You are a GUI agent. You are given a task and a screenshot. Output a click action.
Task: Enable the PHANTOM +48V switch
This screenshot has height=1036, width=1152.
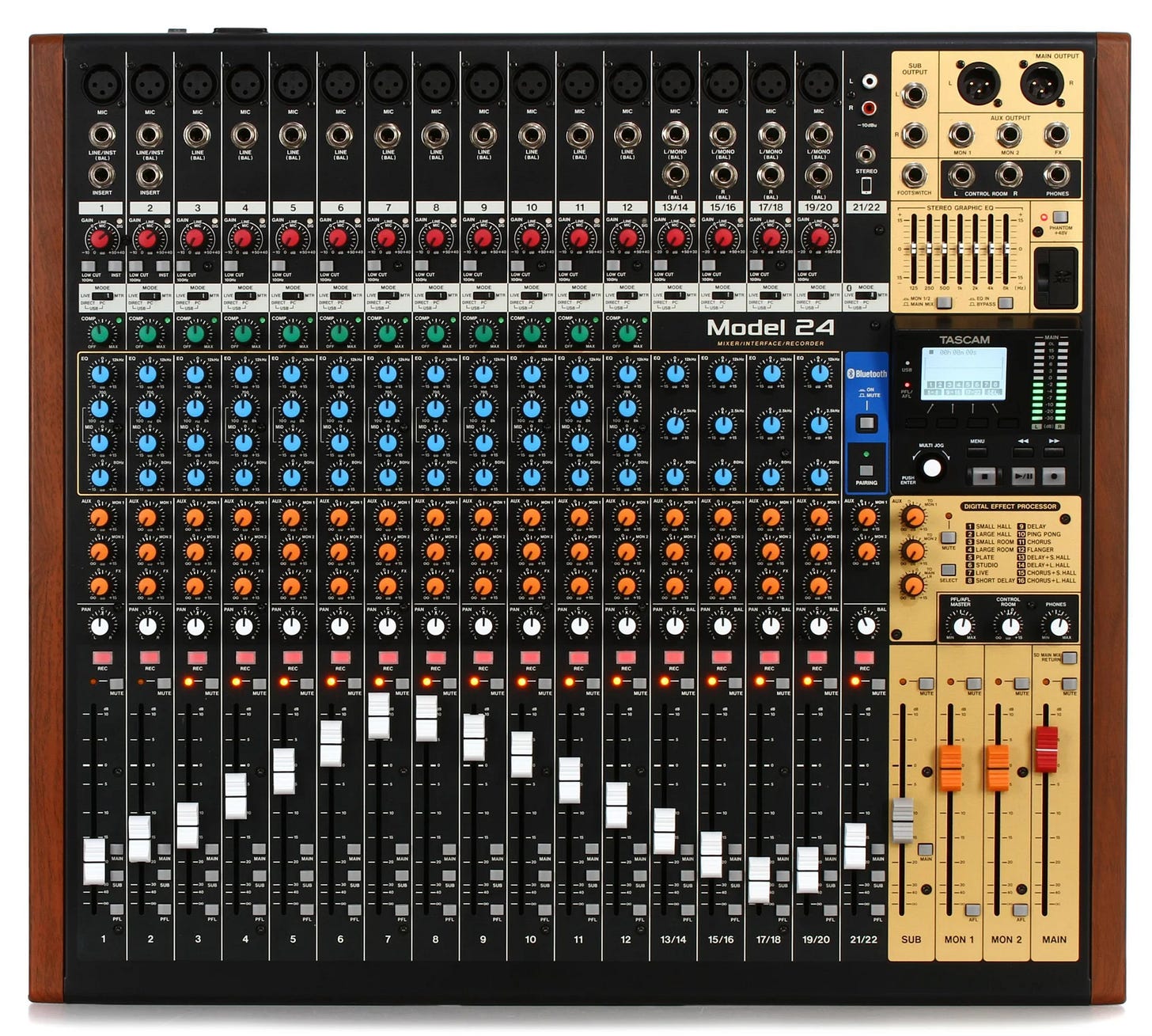click(x=1060, y=217)
